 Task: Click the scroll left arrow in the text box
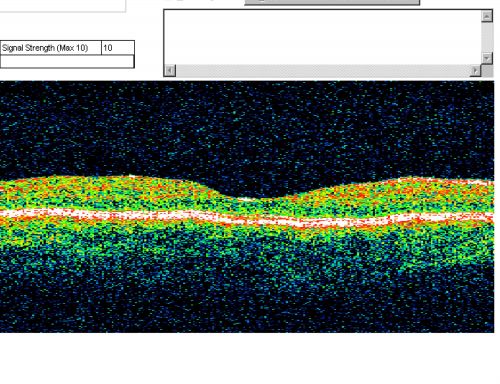[x=170, y=71]
